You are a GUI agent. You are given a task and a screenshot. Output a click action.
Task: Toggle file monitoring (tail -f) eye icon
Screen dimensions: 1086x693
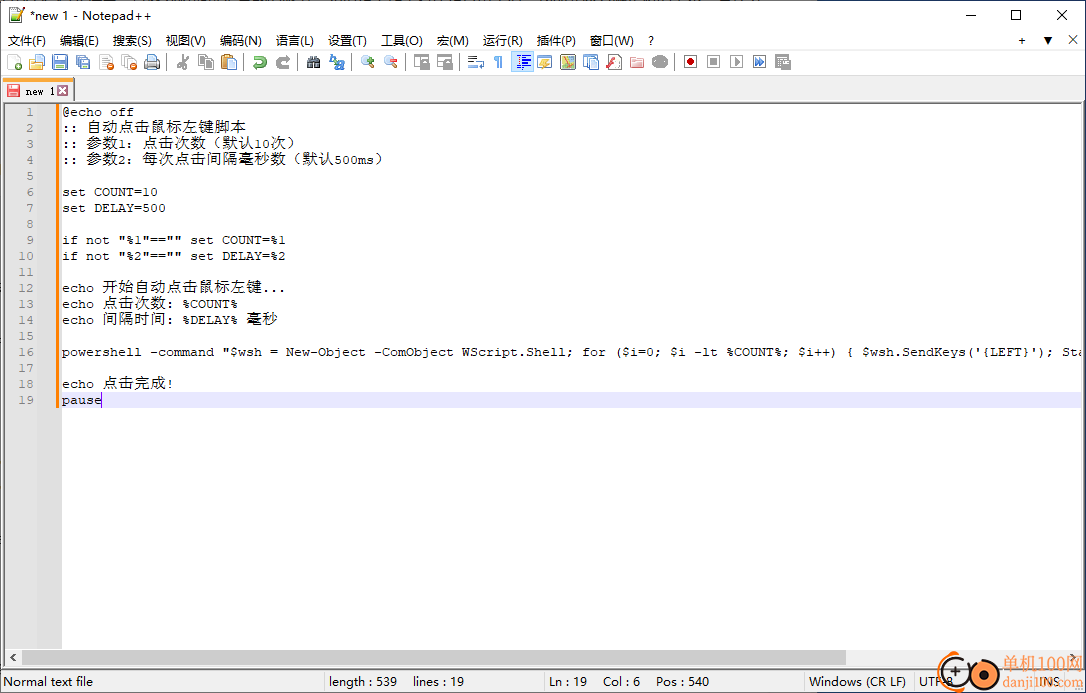click(660, 62)
